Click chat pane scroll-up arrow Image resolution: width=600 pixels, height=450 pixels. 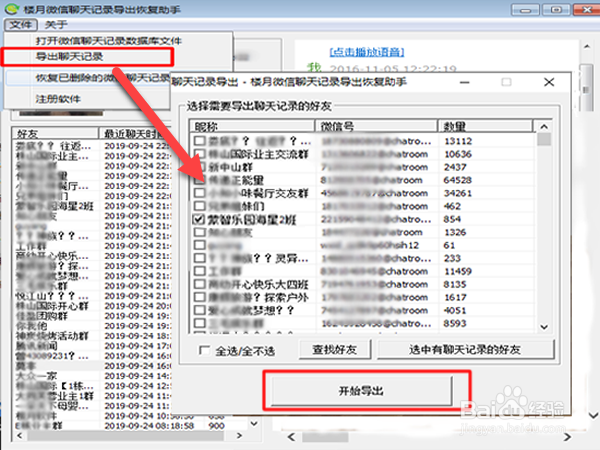coord(587,47)
